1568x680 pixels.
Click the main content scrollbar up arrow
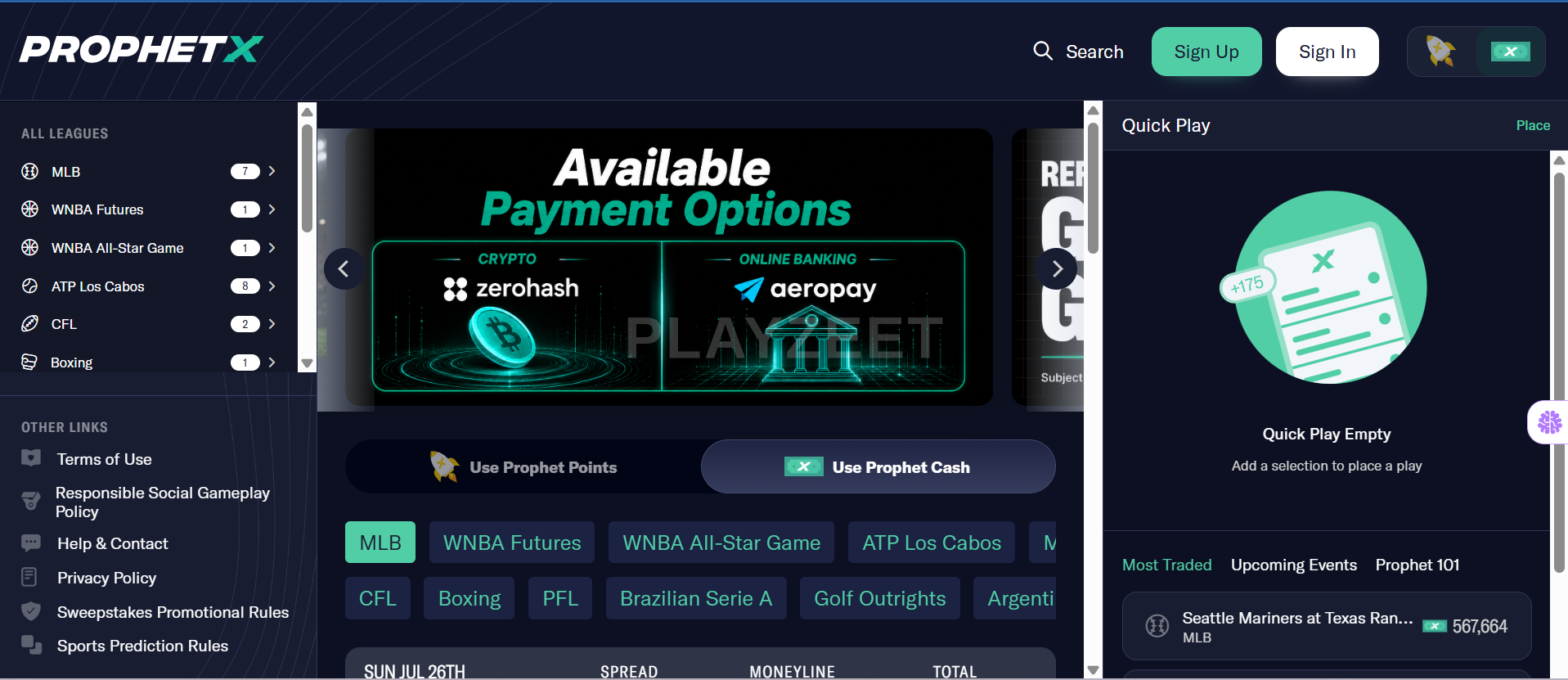1093,110
